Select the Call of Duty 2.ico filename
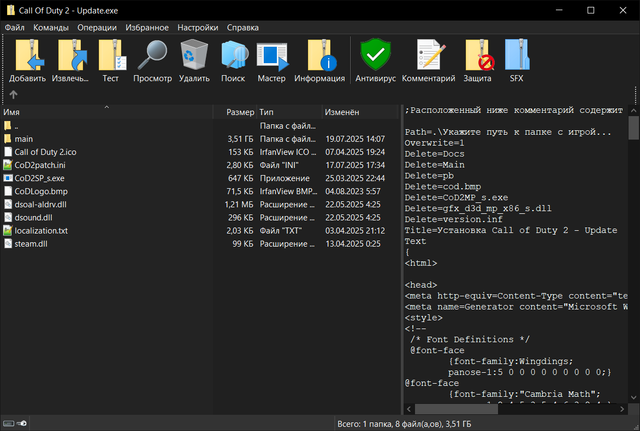This screenshot has width=640, height=431. (x=45, y=152)
